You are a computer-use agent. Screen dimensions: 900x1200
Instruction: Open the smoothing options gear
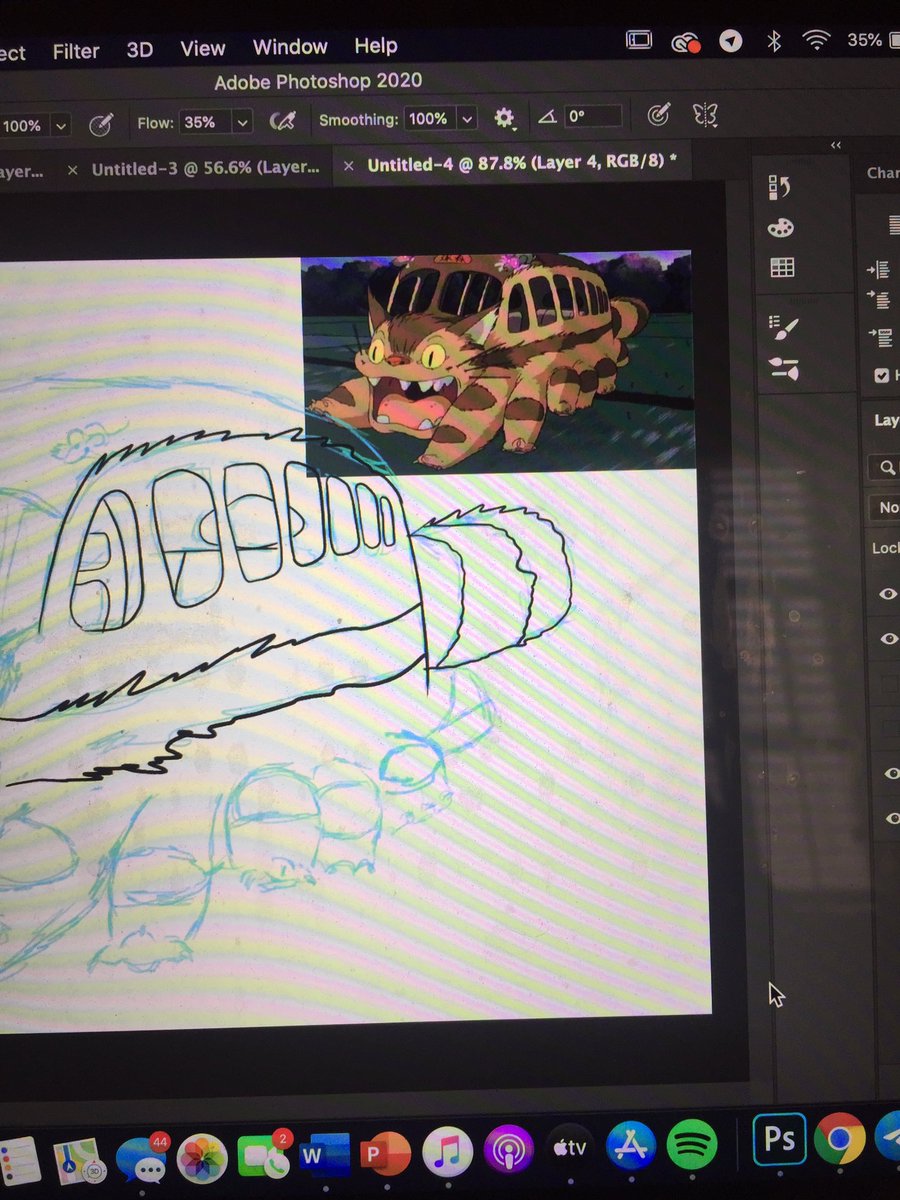tap(505, 118)
